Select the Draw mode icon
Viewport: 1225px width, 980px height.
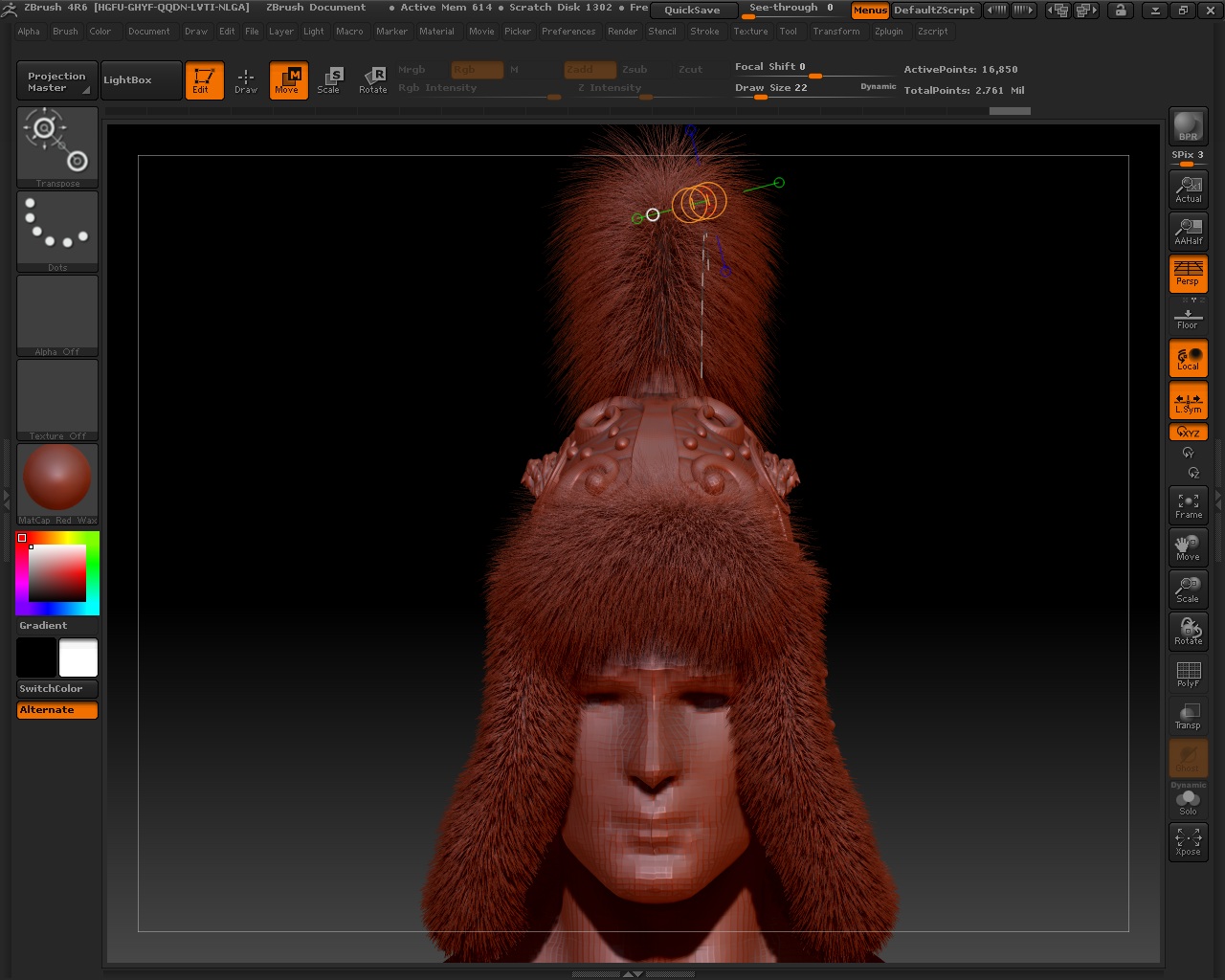(x=246, y=80)
